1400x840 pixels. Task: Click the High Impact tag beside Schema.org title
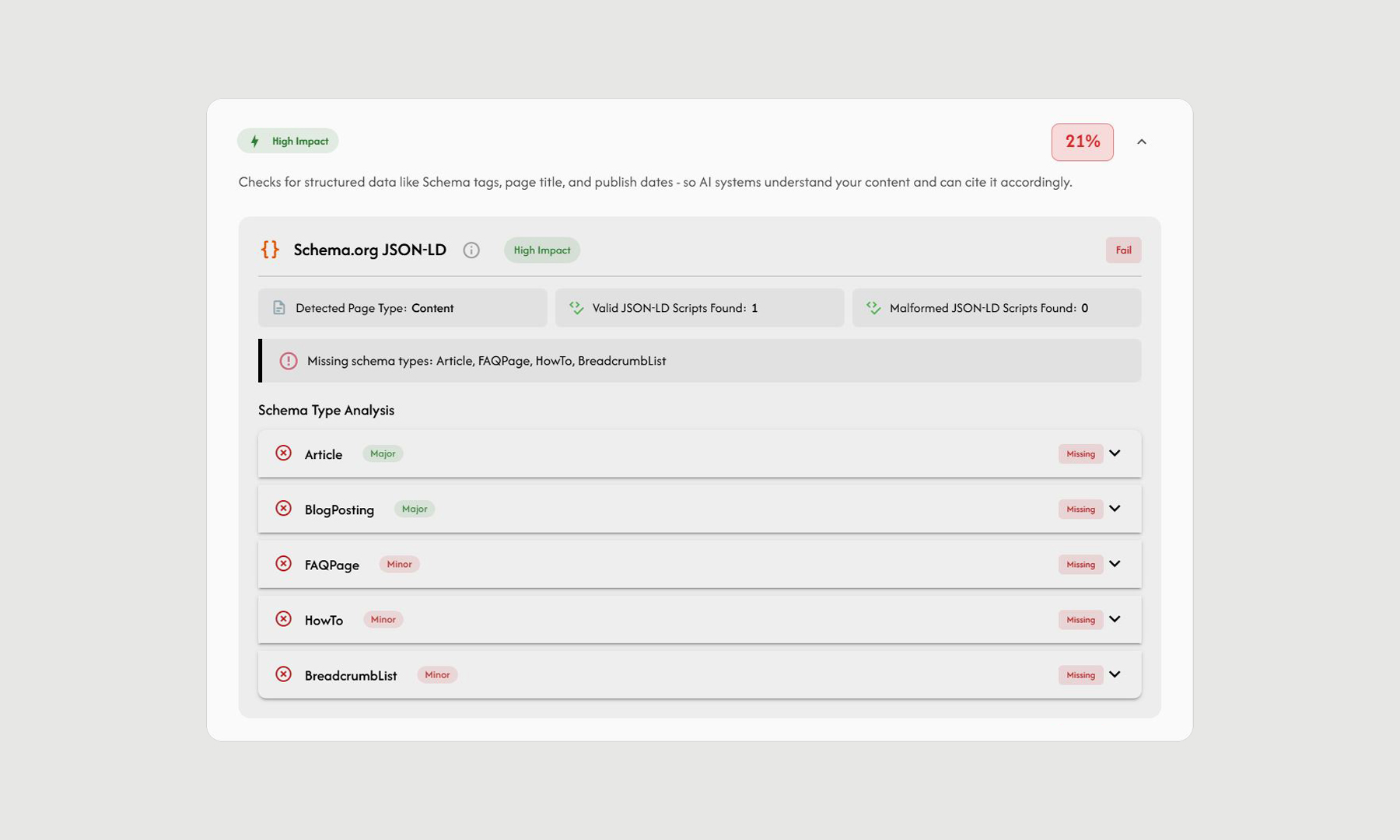tap(541, 250)
